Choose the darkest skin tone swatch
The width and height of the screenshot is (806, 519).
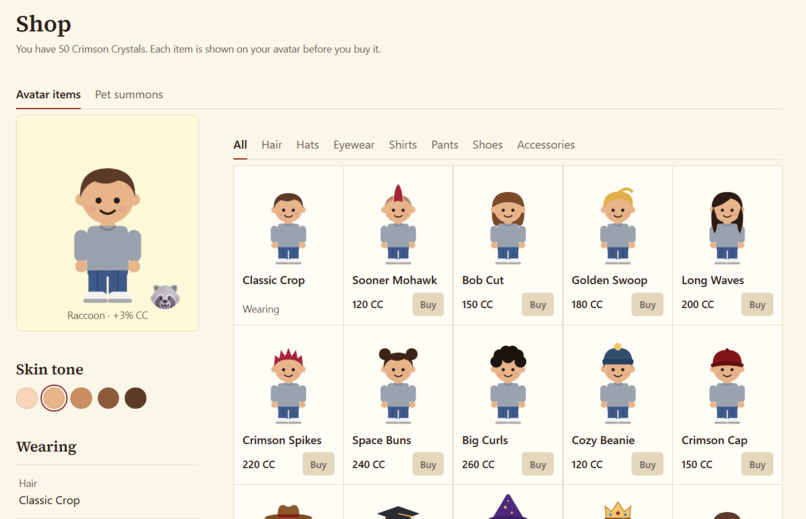click(136, 398)
